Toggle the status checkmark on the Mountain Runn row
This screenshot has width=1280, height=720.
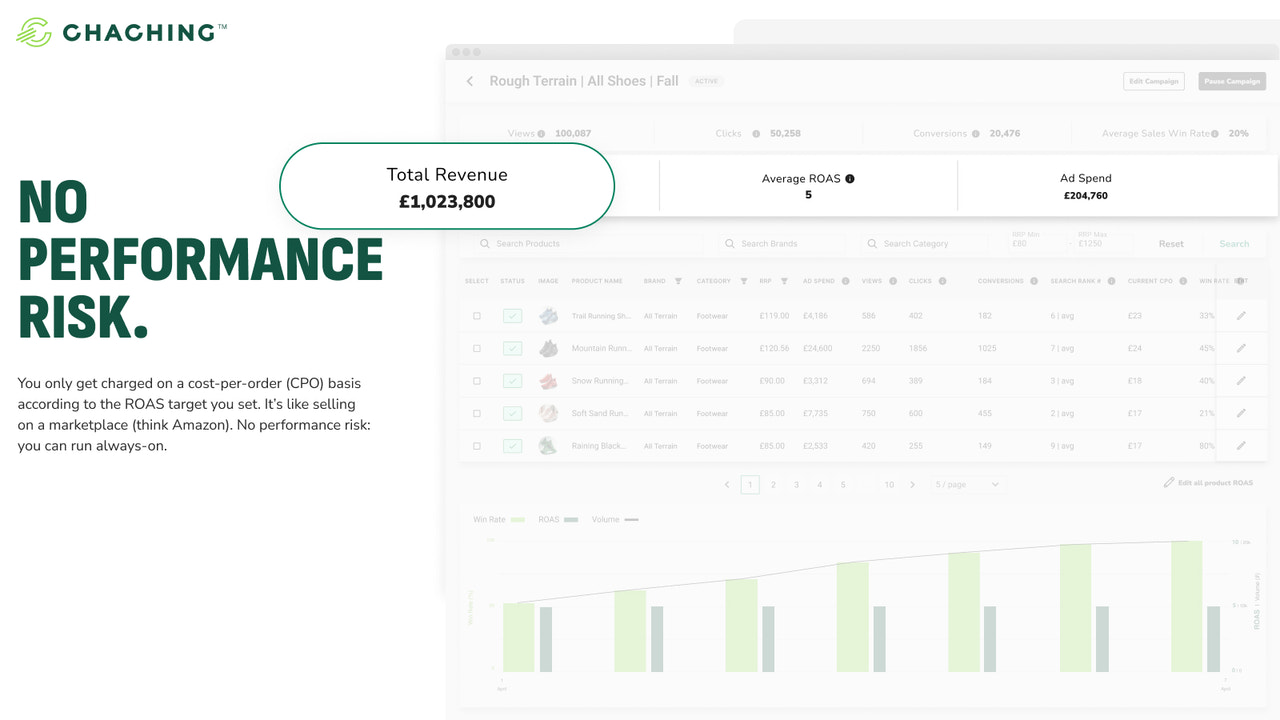(x=512, y=348)
